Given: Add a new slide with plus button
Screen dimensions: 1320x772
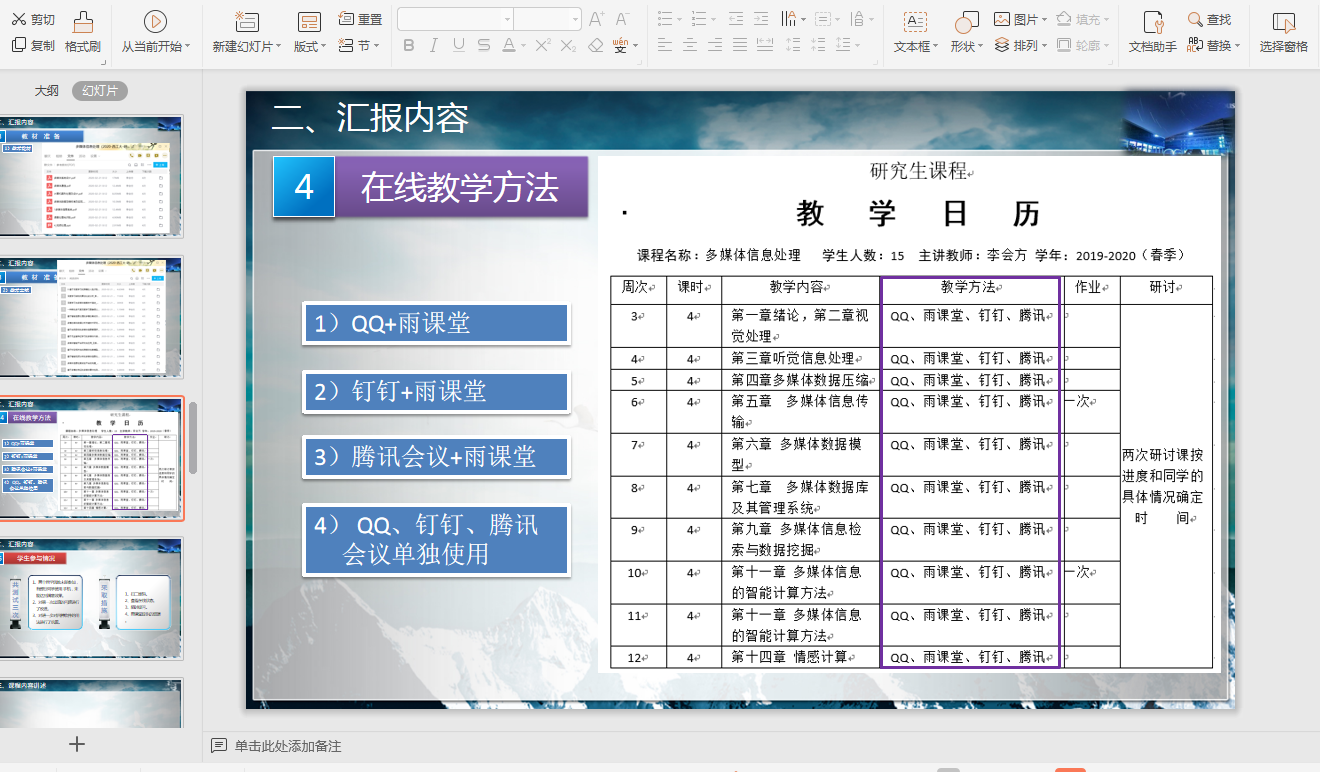Looking at the screenshot, I should (77, 744).
